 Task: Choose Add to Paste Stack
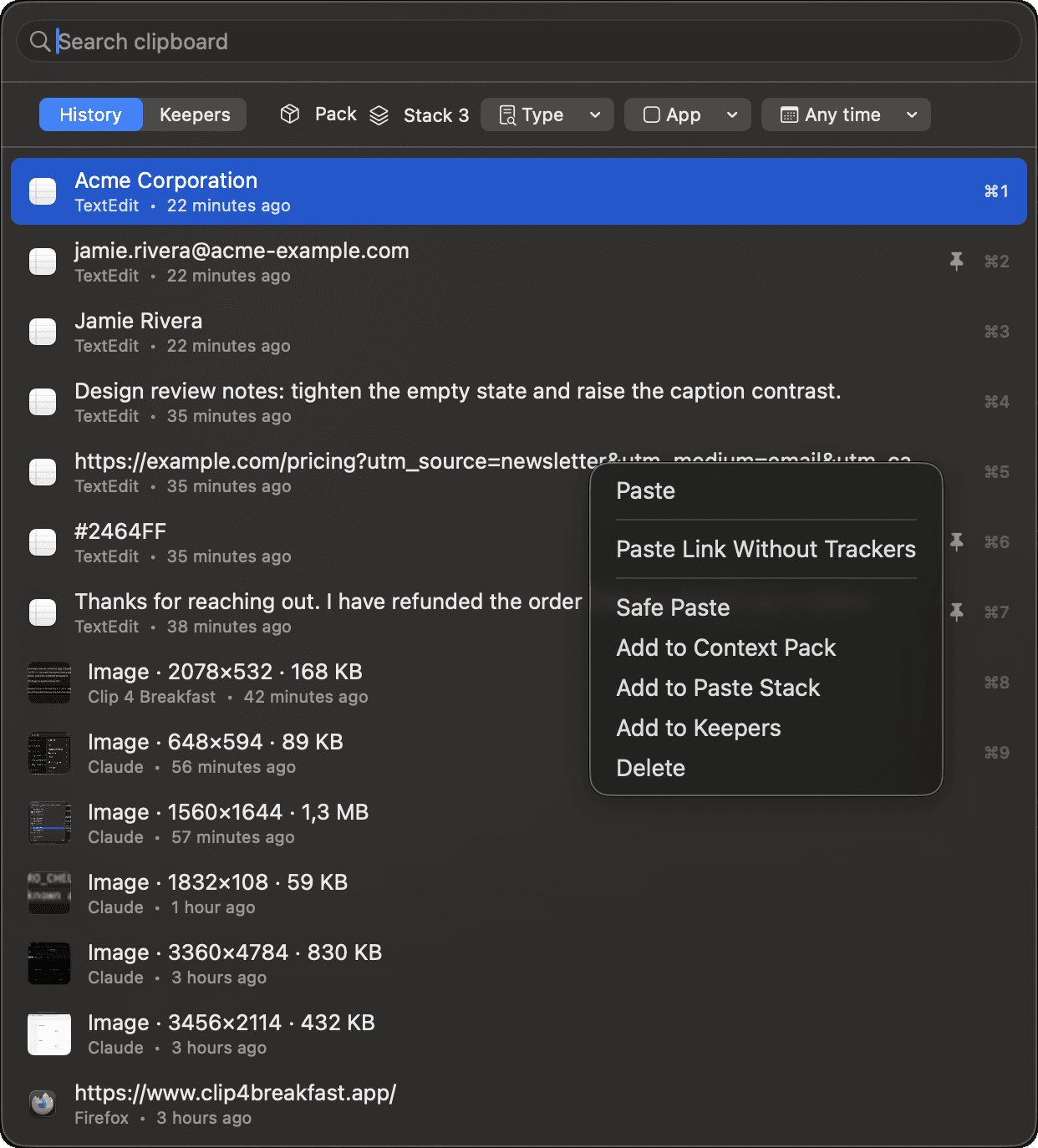pyautogui.click(x=766, y=688)
